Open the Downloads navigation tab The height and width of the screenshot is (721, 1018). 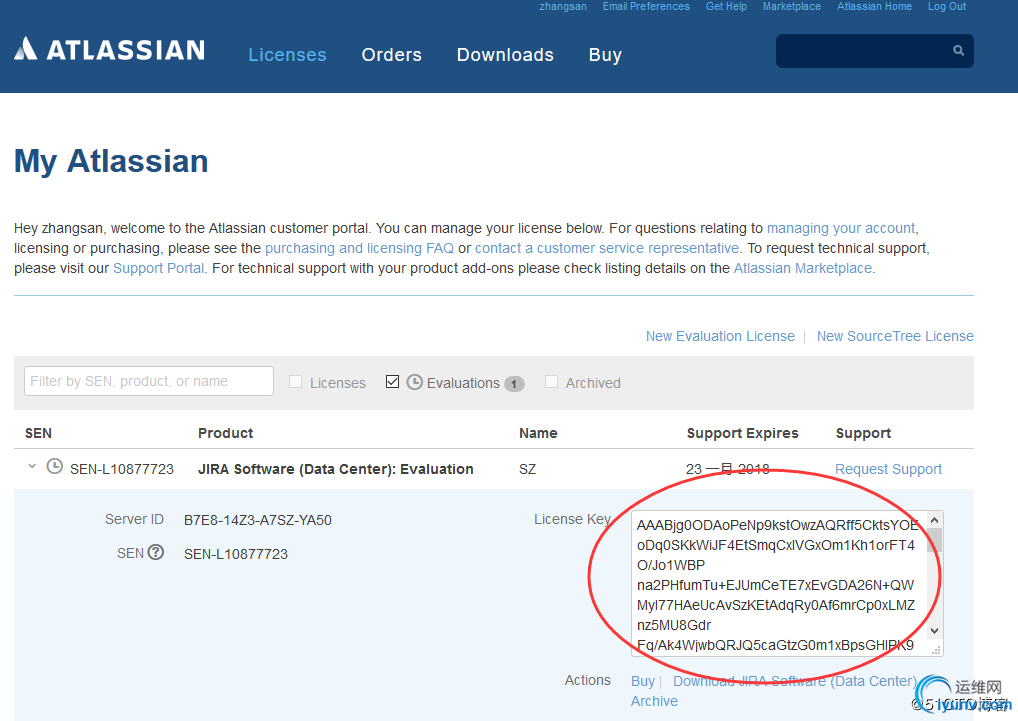505,55
